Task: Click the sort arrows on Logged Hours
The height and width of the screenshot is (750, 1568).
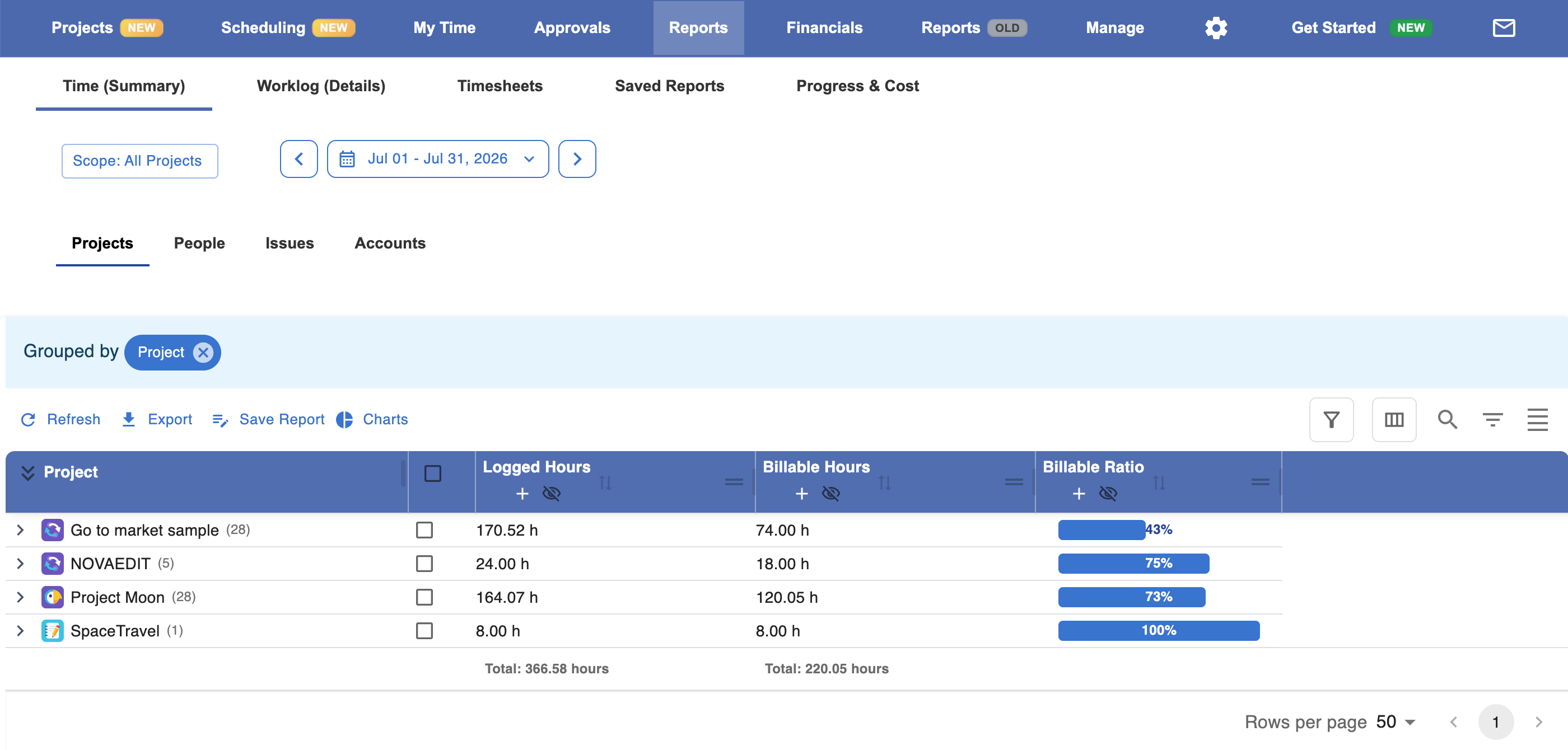Action: coord(605,483)
